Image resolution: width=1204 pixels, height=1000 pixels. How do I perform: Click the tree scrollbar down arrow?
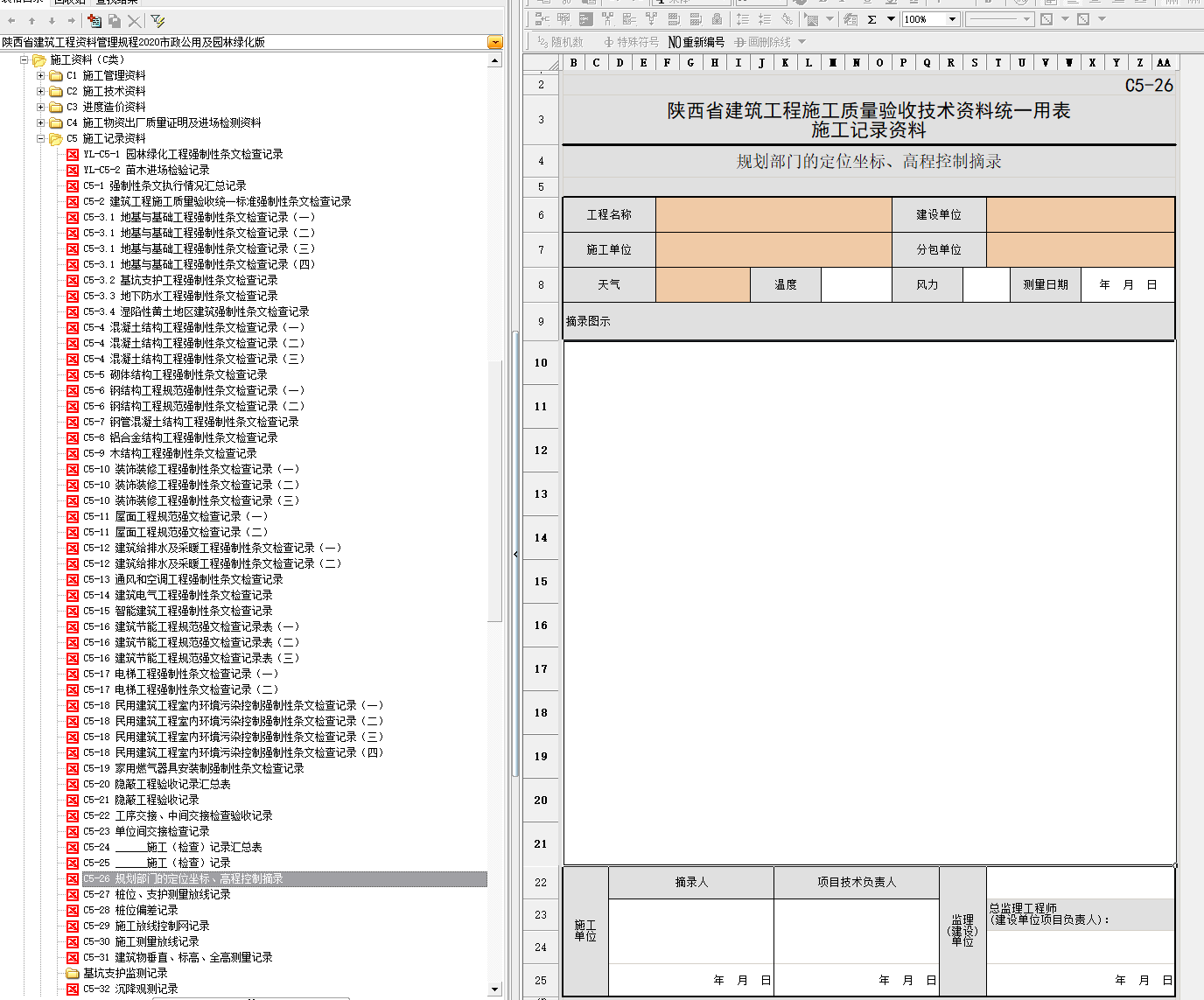495,990
